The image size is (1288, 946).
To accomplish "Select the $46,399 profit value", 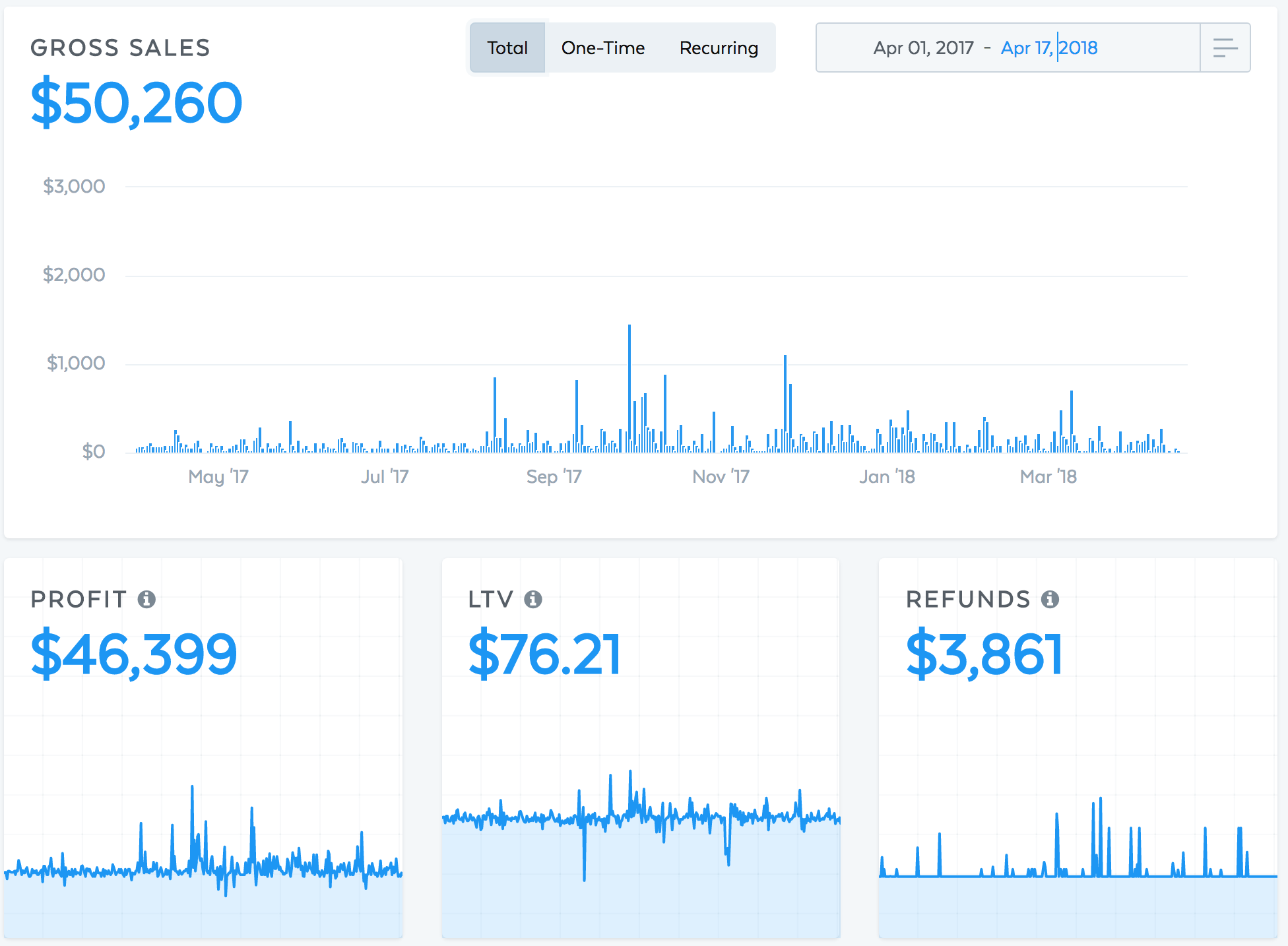I will 134,654.
